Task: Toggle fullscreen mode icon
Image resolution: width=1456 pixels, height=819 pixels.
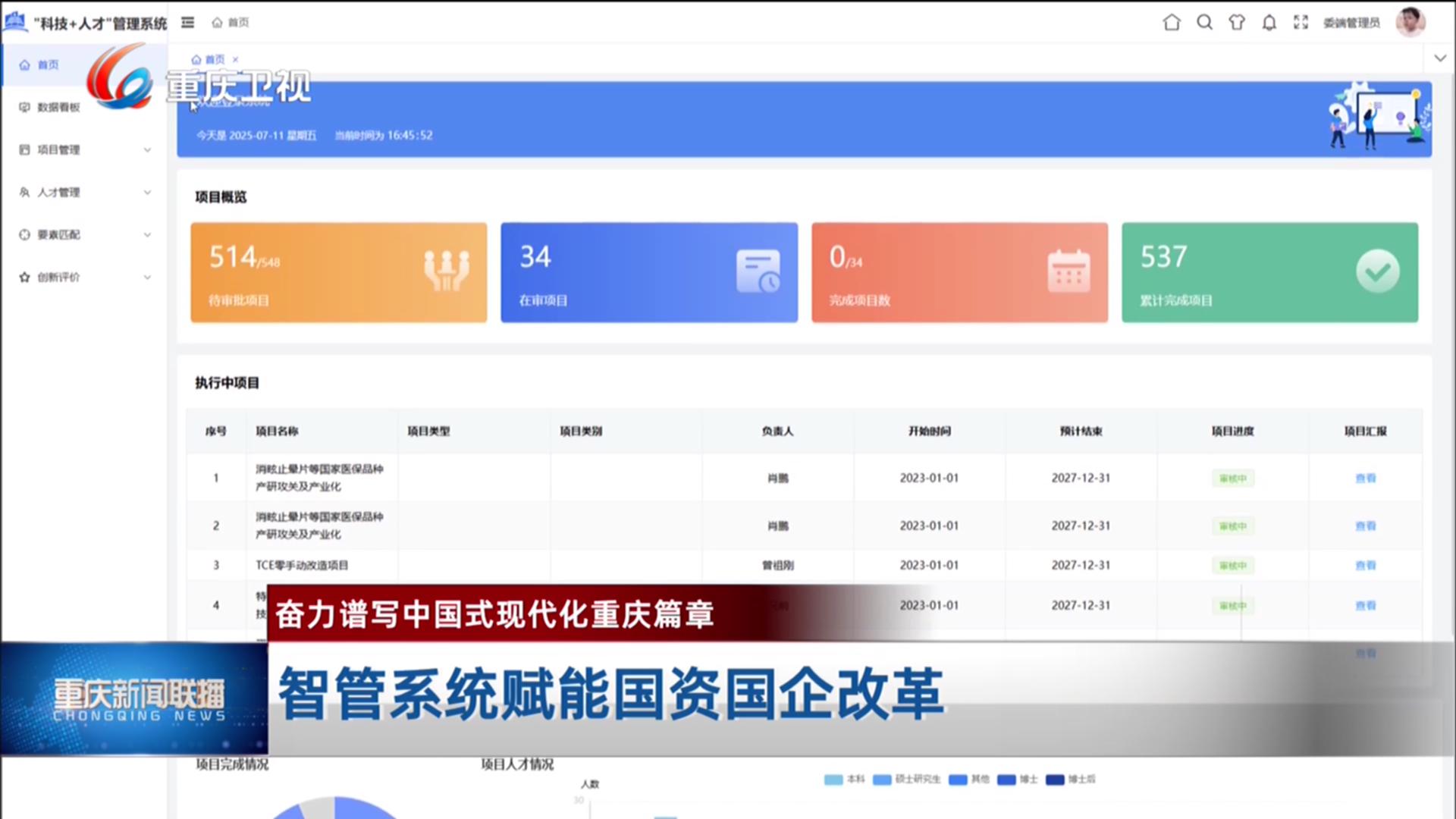Action: [x=1301, y=23]
